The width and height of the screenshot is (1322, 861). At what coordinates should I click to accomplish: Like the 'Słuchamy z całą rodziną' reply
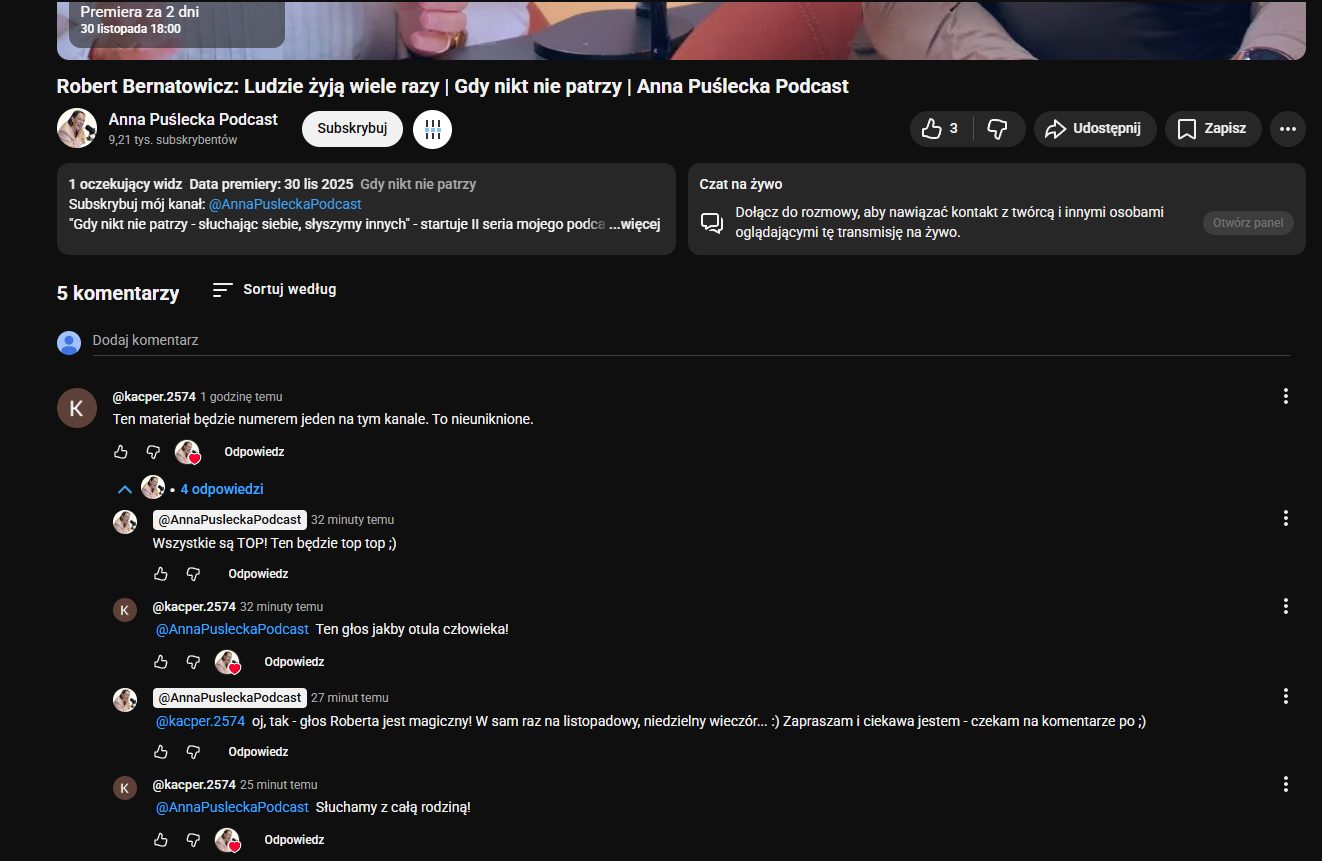click(x=161, y=840)
